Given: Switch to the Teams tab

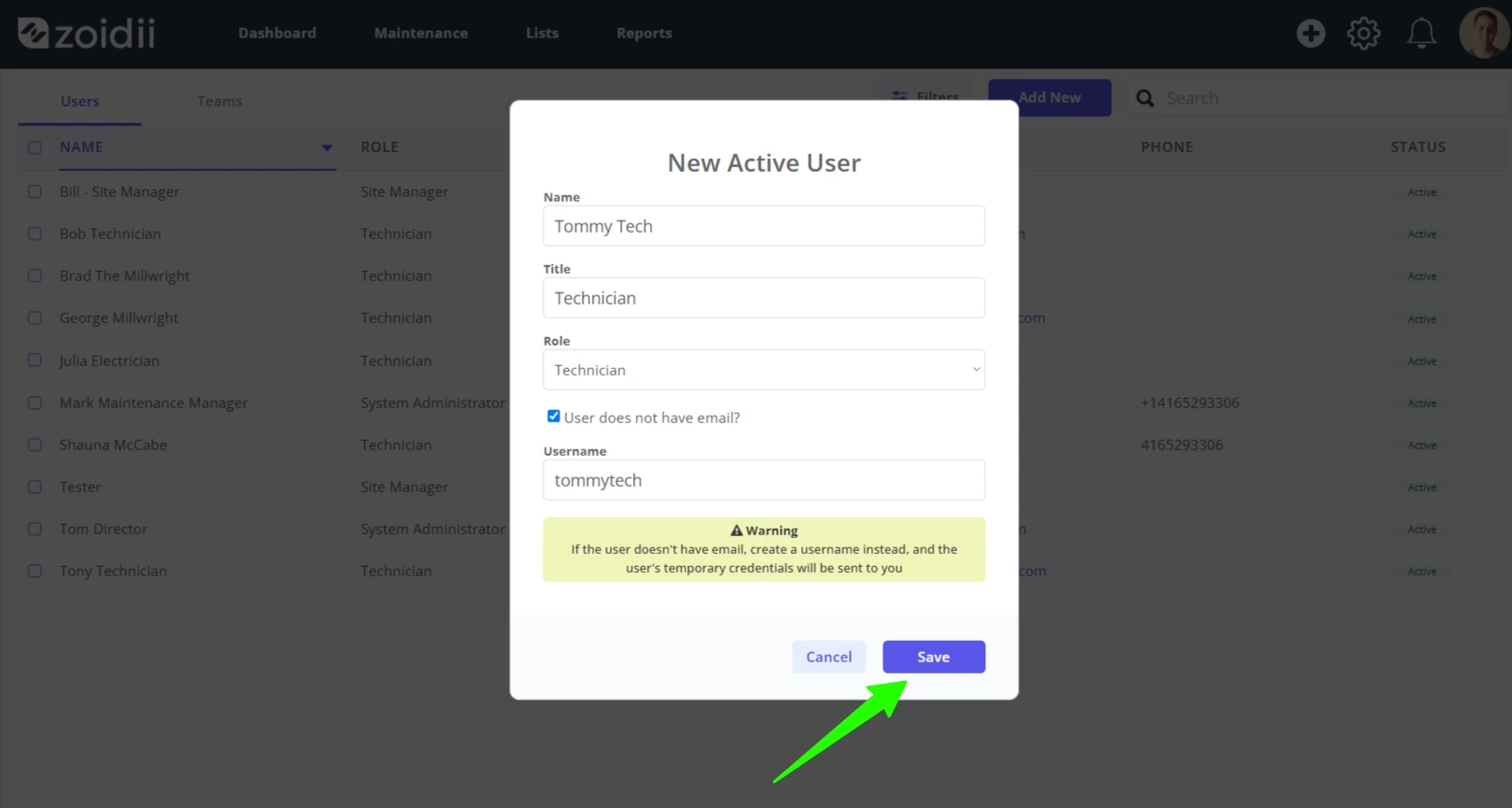Looking at the screenshot, I should (219, 101).
